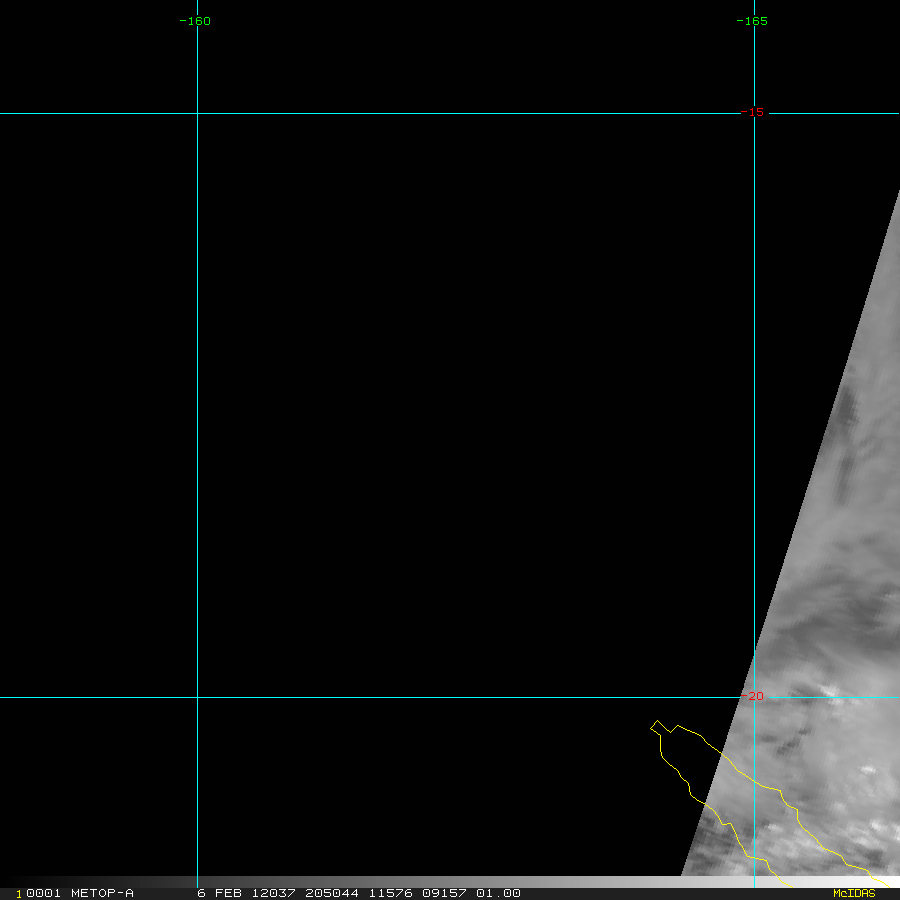Select the -160 longitude label
Viewport: 900px width, 900px height.
pyautogui.click(x=194, y=21)
